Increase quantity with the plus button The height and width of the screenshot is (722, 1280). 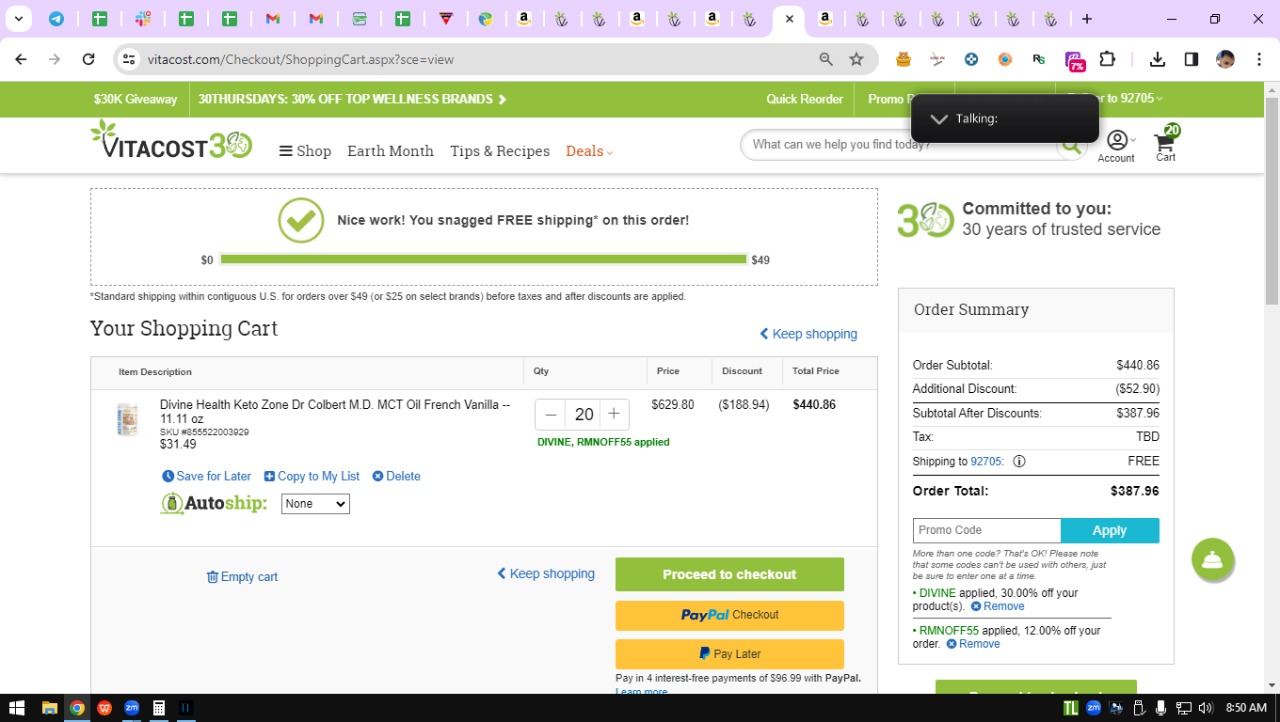(614, 414)
